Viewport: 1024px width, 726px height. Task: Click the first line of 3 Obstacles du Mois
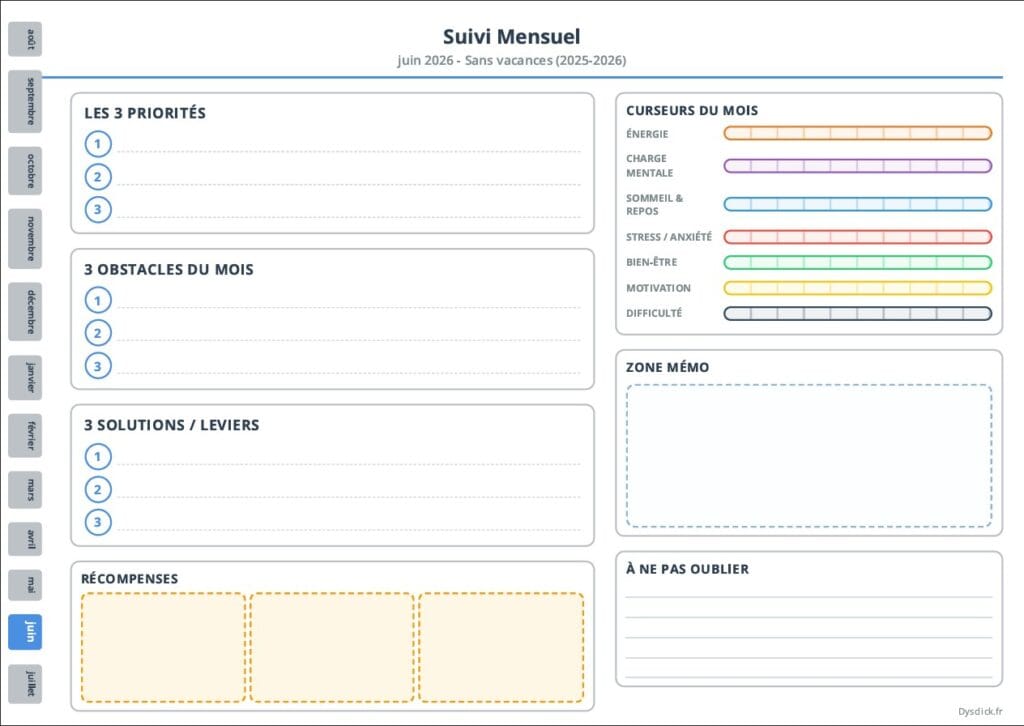pos(348,301)
